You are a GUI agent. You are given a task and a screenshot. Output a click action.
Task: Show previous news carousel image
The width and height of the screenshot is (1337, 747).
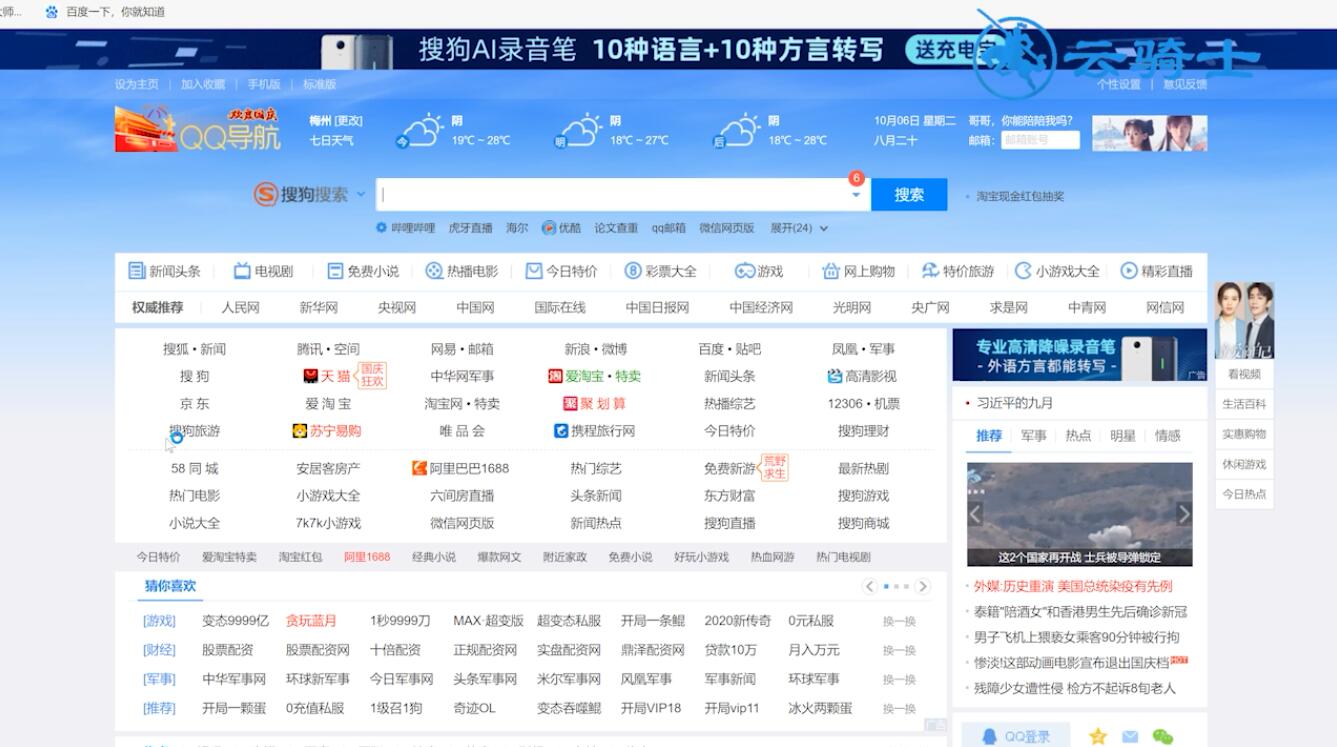[975, 514]
